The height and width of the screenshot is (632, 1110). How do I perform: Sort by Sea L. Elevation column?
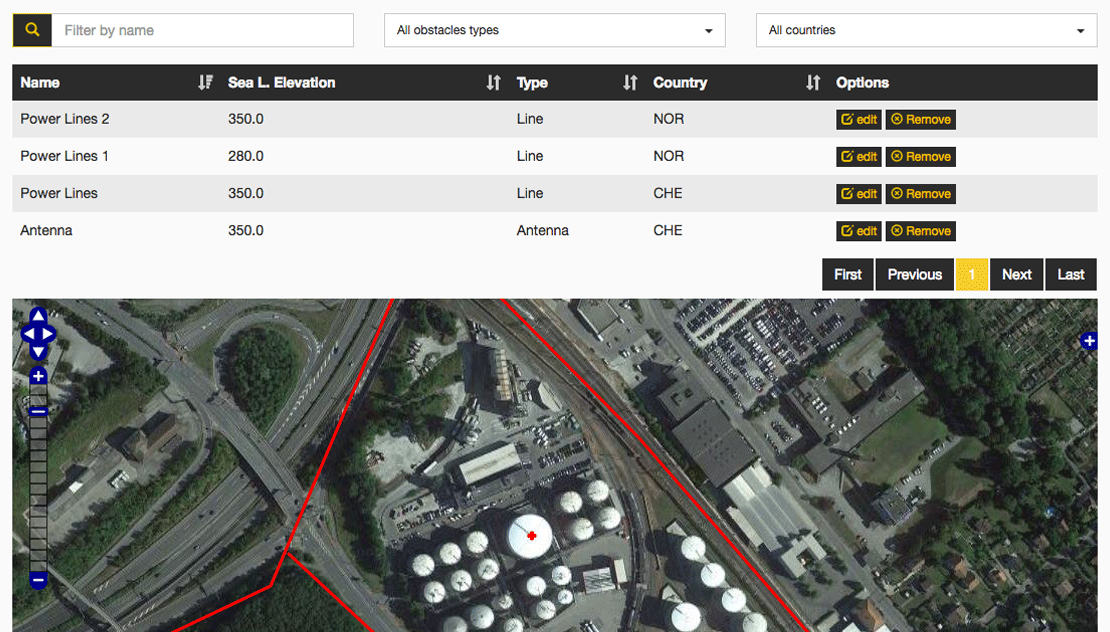493,83
